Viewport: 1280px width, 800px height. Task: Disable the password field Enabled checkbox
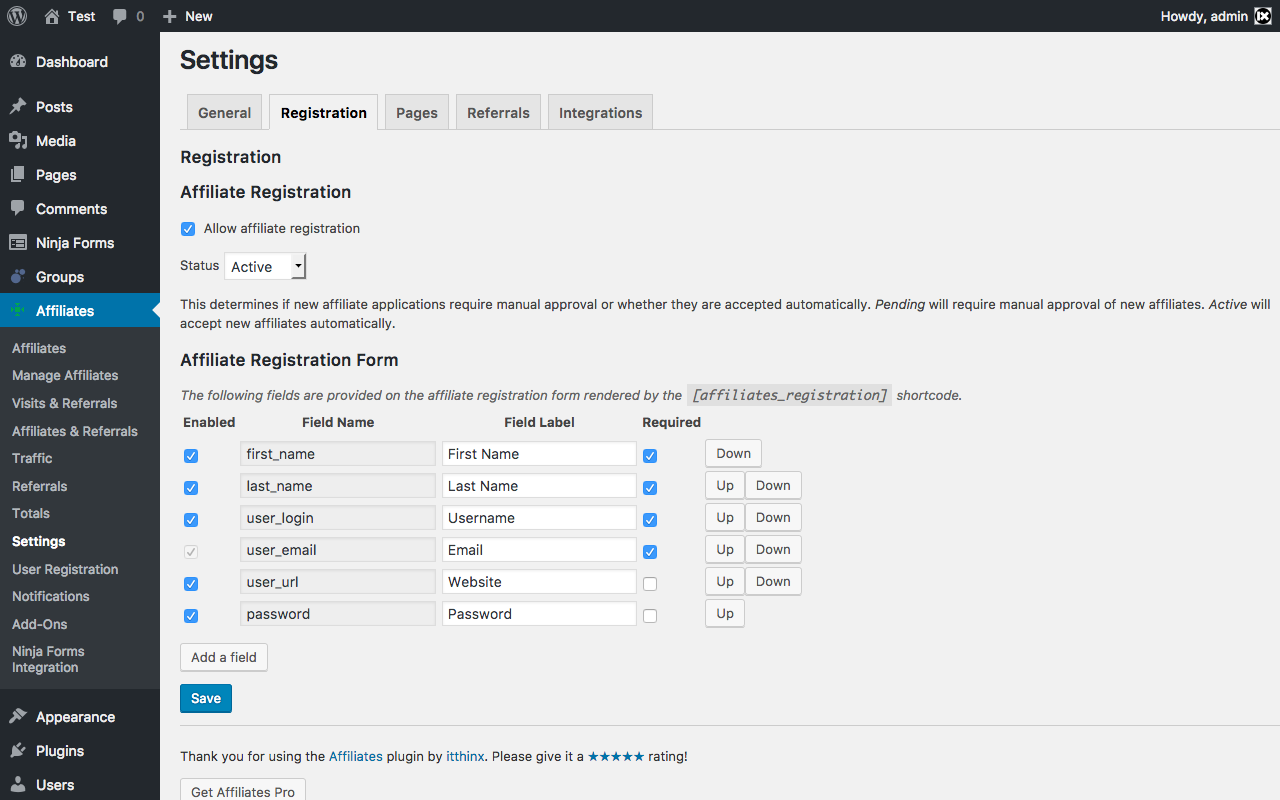point(191,616)
